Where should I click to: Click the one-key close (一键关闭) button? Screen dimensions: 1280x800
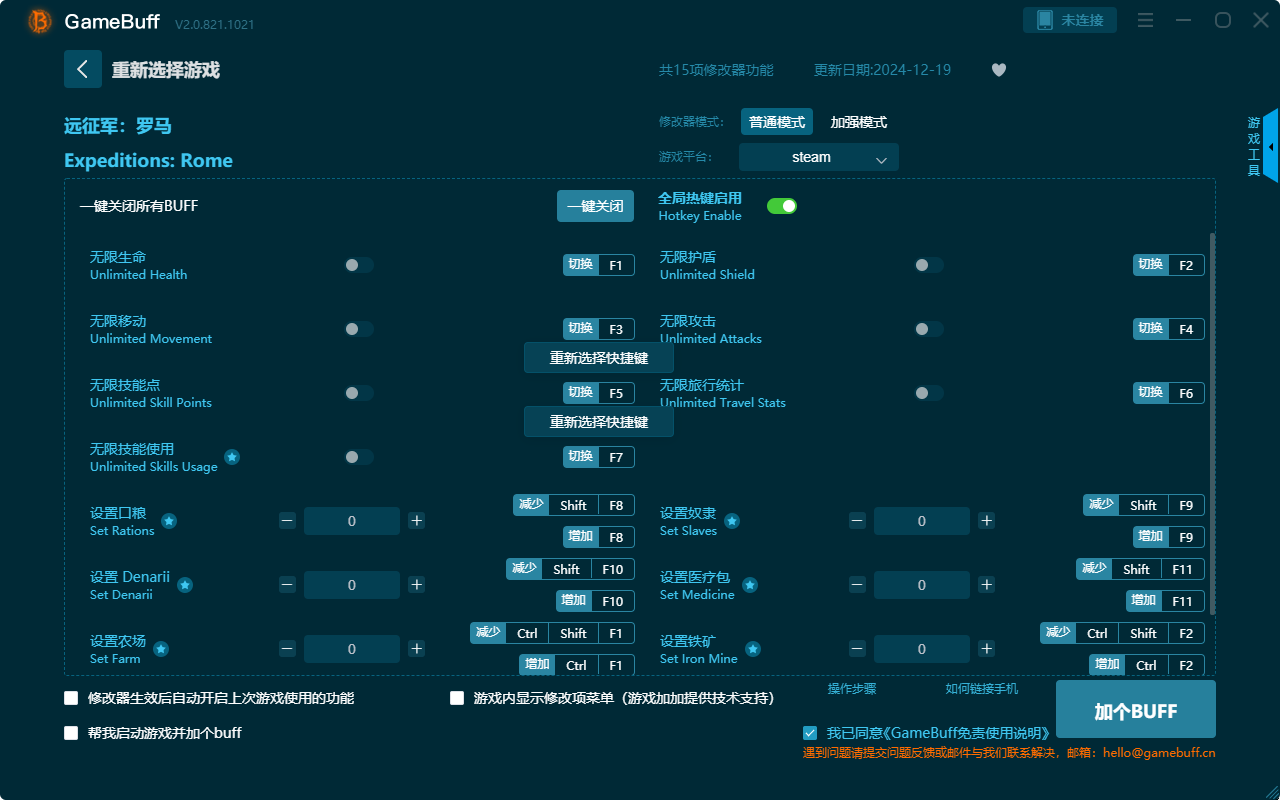click(595, 206)
